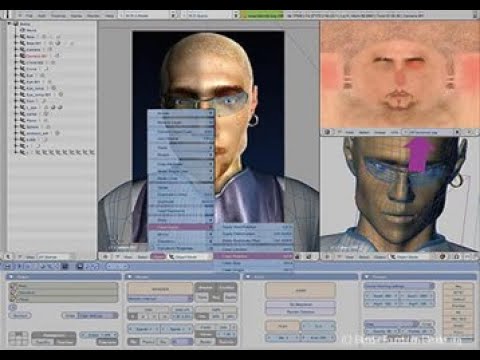
Task: Click the pivot icon in right view header
Action: (457, 257)
